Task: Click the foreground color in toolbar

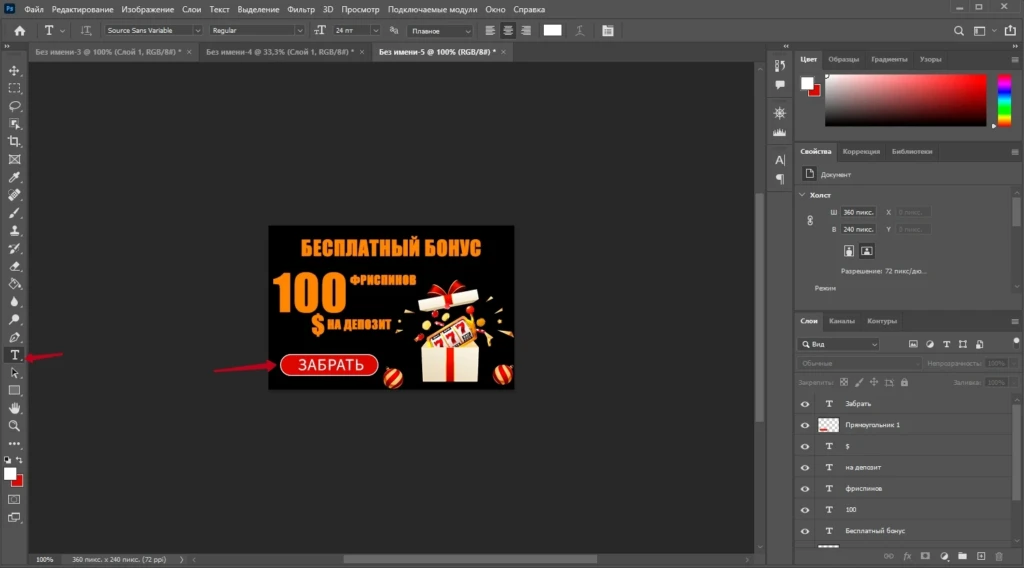Action: 10,474
